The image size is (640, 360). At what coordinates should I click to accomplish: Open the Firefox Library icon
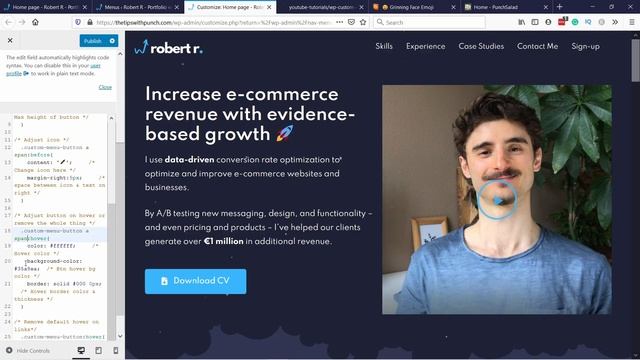(522, 22)
